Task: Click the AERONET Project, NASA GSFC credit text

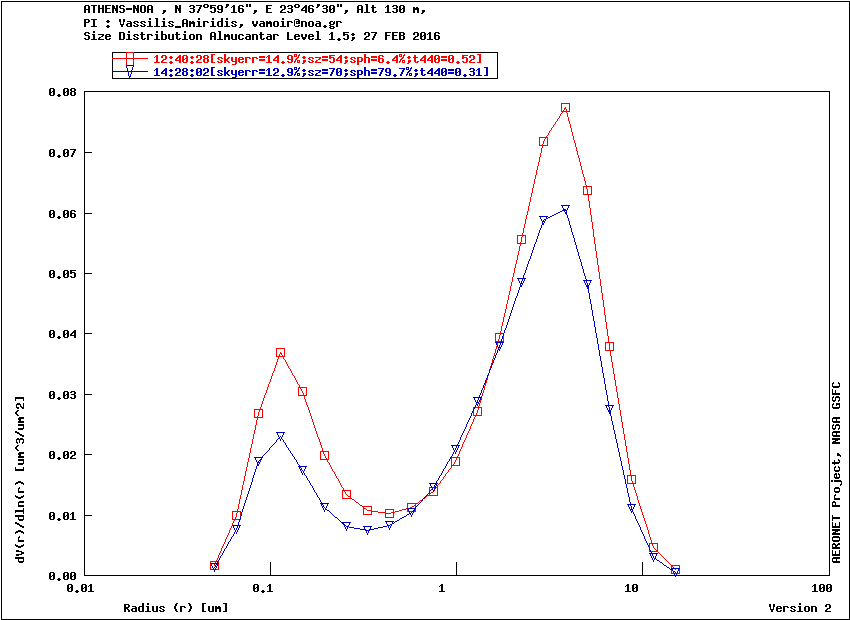Action: [x=837, y=472]
